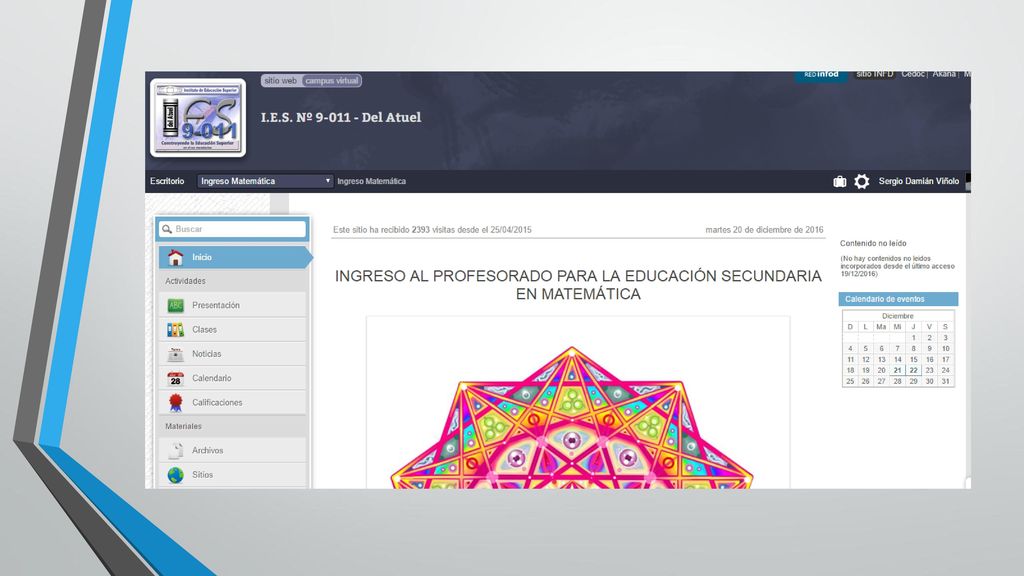
Task: Click the I.E.S. 9-011 institute logo
Action: click(198, 118)
